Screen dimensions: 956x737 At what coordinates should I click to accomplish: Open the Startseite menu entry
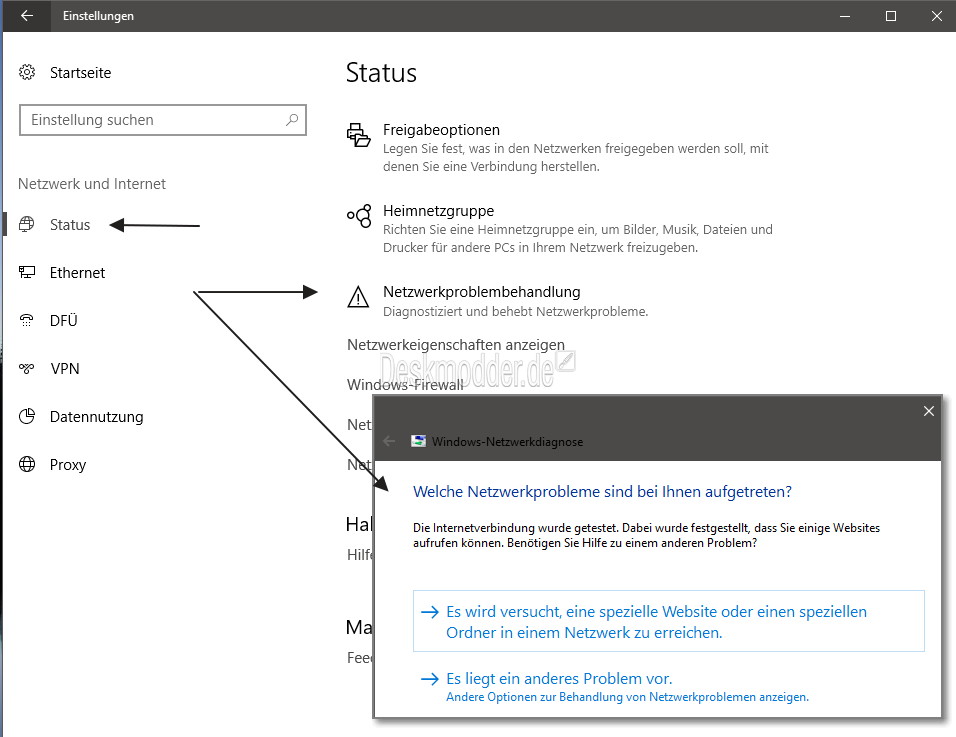[80, 73]
